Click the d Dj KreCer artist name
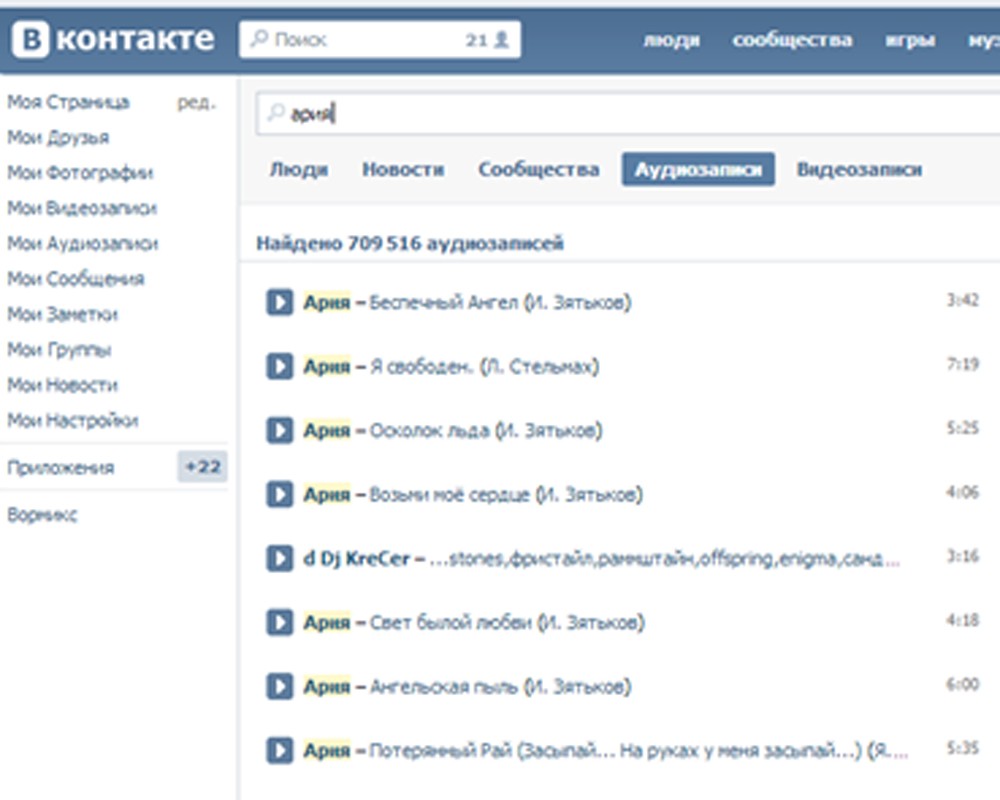The image size is (1000, 800). tap(356, 558)
